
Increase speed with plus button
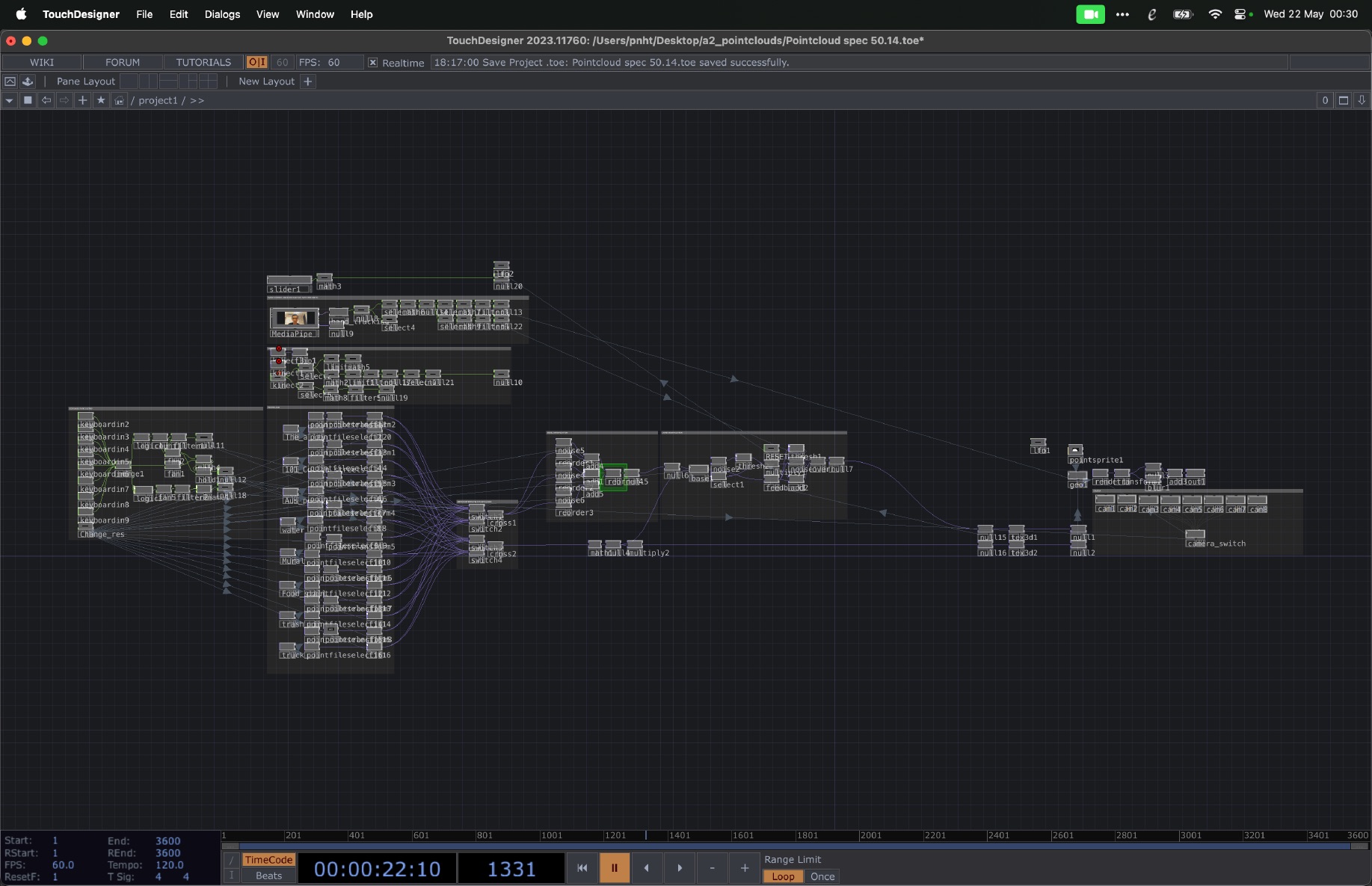coord(745,868)
